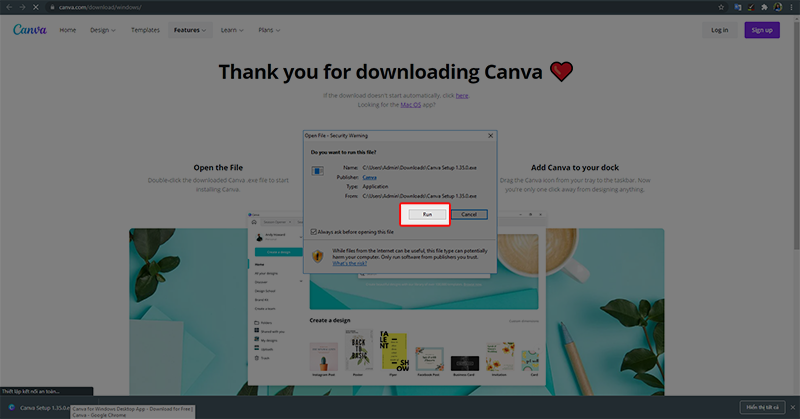This screenshot has height=419, width=800.
Task: Click the Log in button
Action: (x=720, y=30)
